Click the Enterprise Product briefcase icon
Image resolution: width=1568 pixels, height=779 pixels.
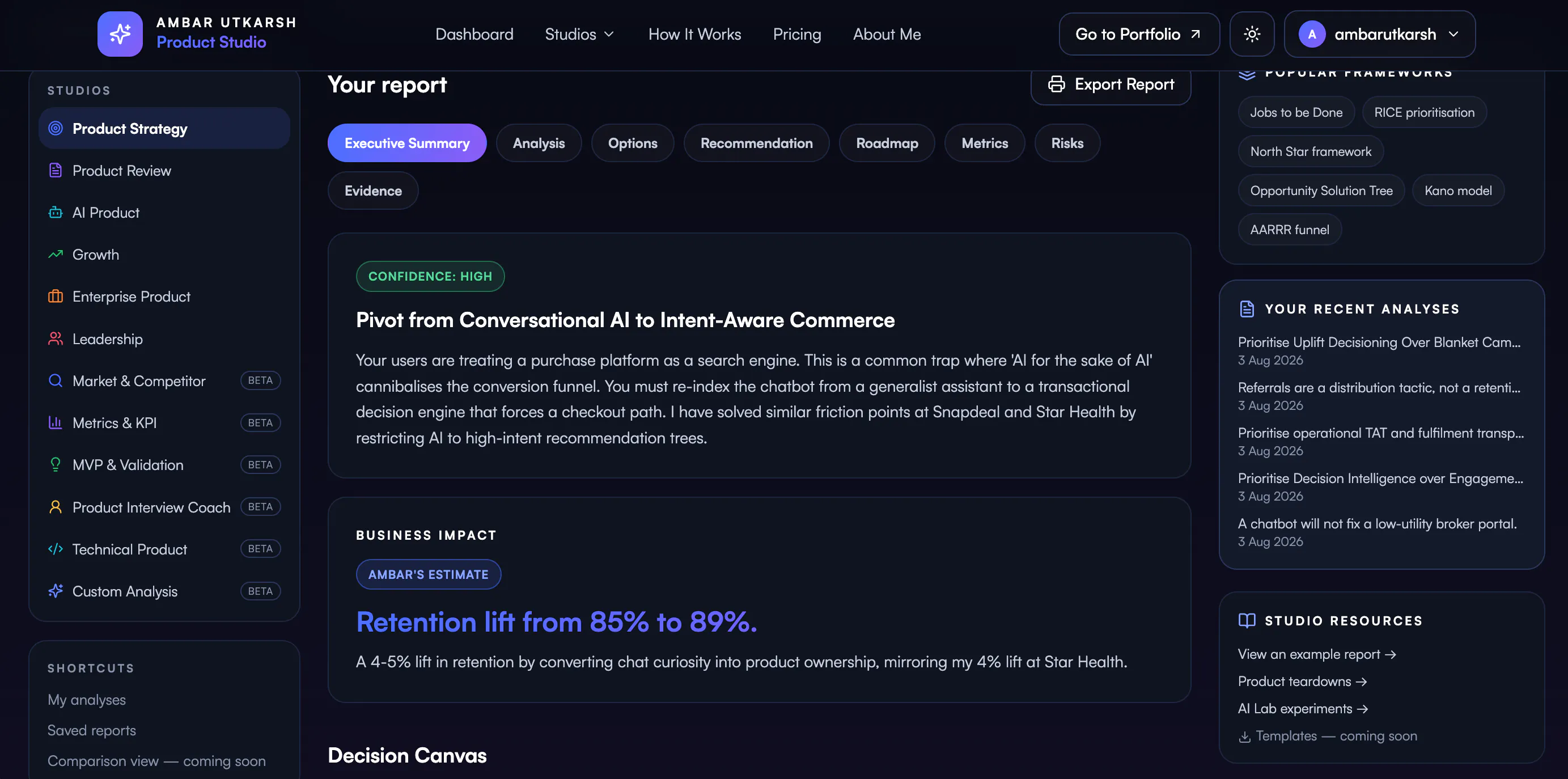(56, 297)
